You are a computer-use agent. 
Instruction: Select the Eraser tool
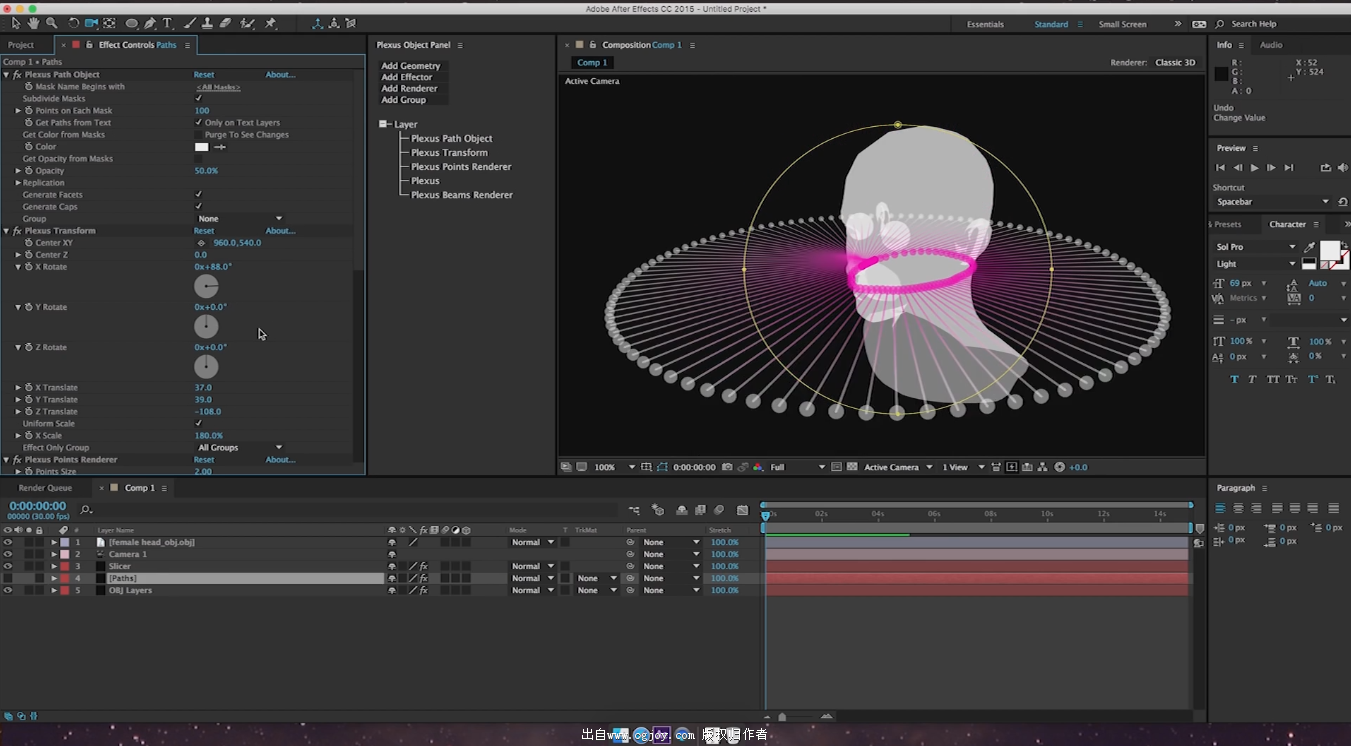coord(225,23)
